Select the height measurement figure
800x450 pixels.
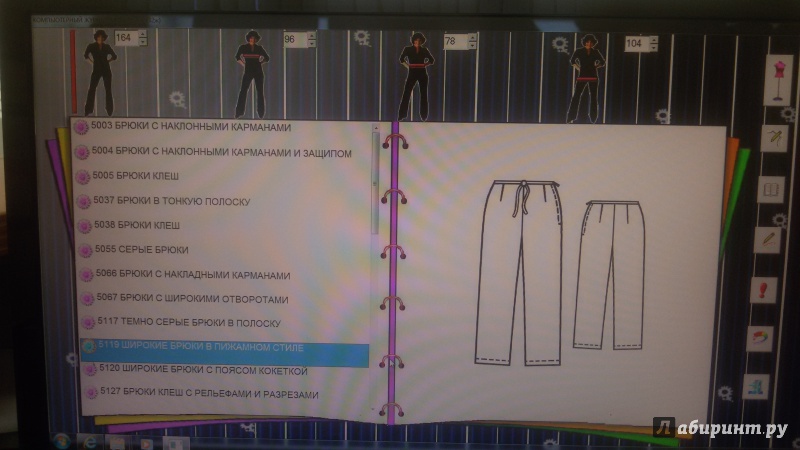click(x=99, y=72)
